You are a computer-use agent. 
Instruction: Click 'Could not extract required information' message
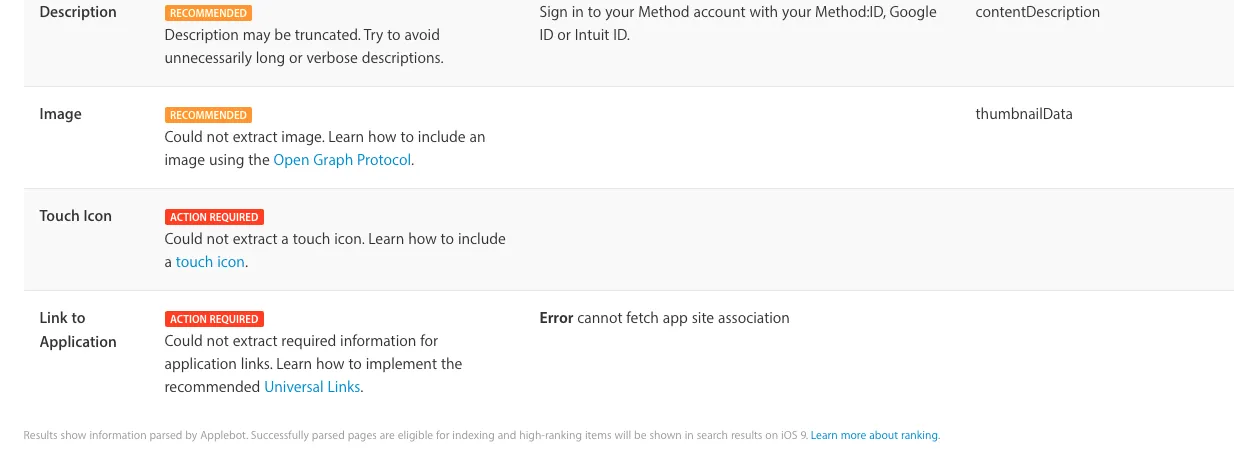(x=301, y=341)
